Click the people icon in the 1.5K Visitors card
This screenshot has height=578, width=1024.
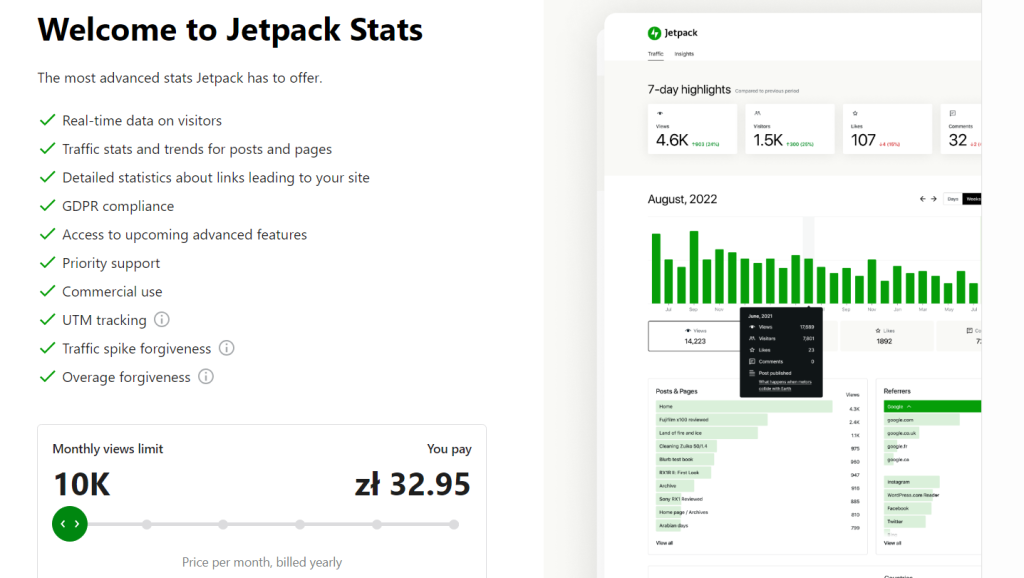click(758, 113)
